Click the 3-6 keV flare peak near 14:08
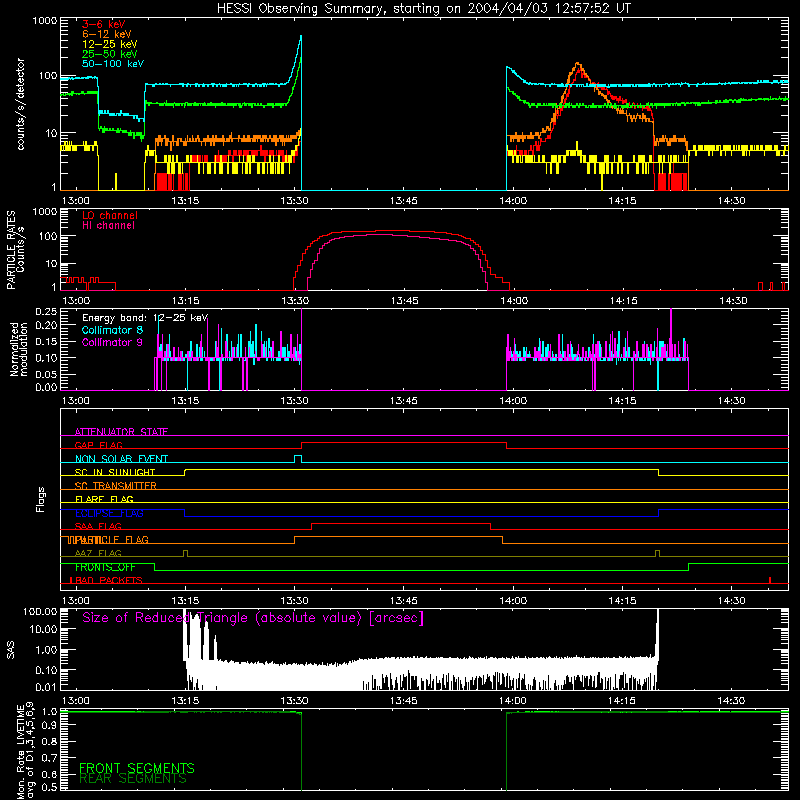800x800 pixels. point(578,71)
